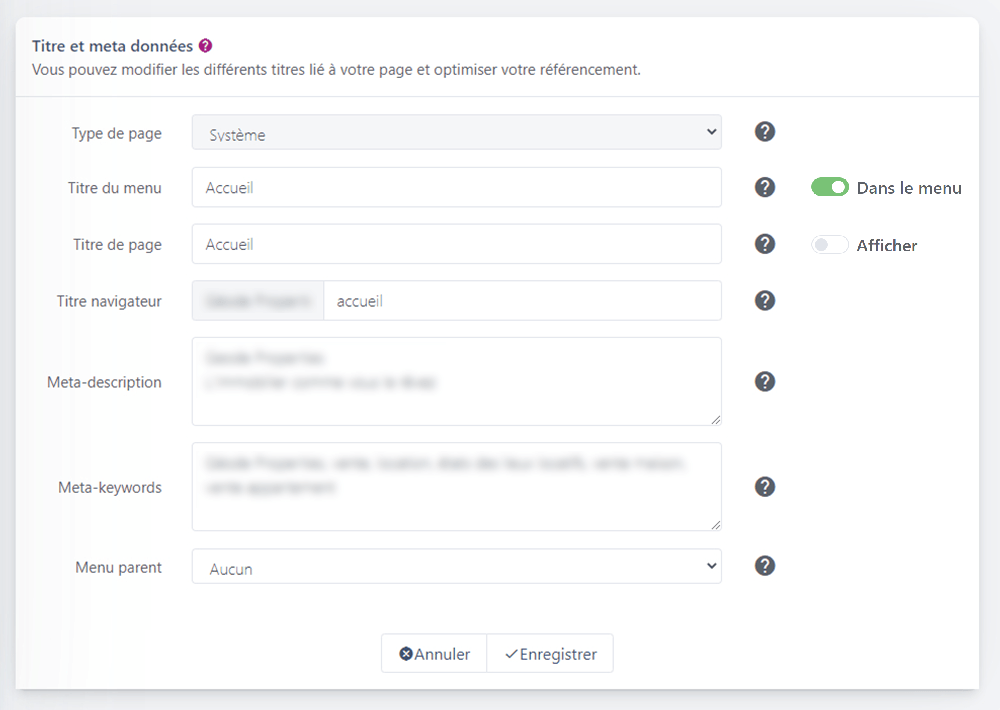Screen dimensions: 1000x710
Task: Click the Titre navigateur field containing accueil
Action: pyautogui.click(x=522, y=300)
